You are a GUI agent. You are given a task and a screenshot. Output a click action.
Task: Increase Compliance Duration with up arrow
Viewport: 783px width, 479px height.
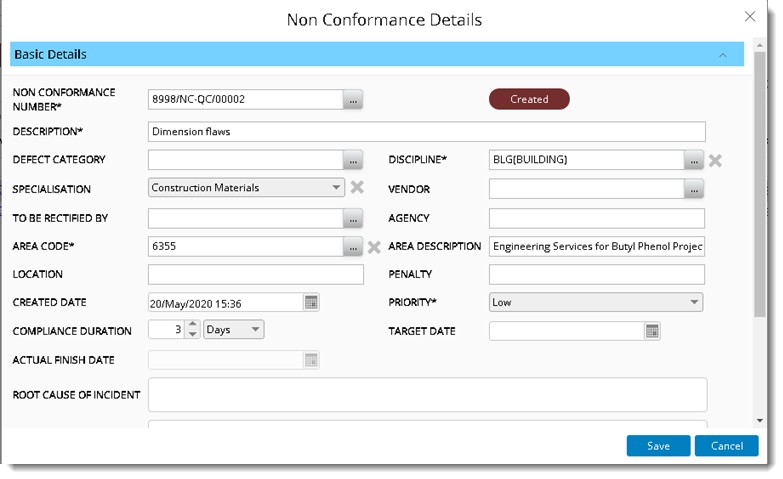[x=192, y=325]
